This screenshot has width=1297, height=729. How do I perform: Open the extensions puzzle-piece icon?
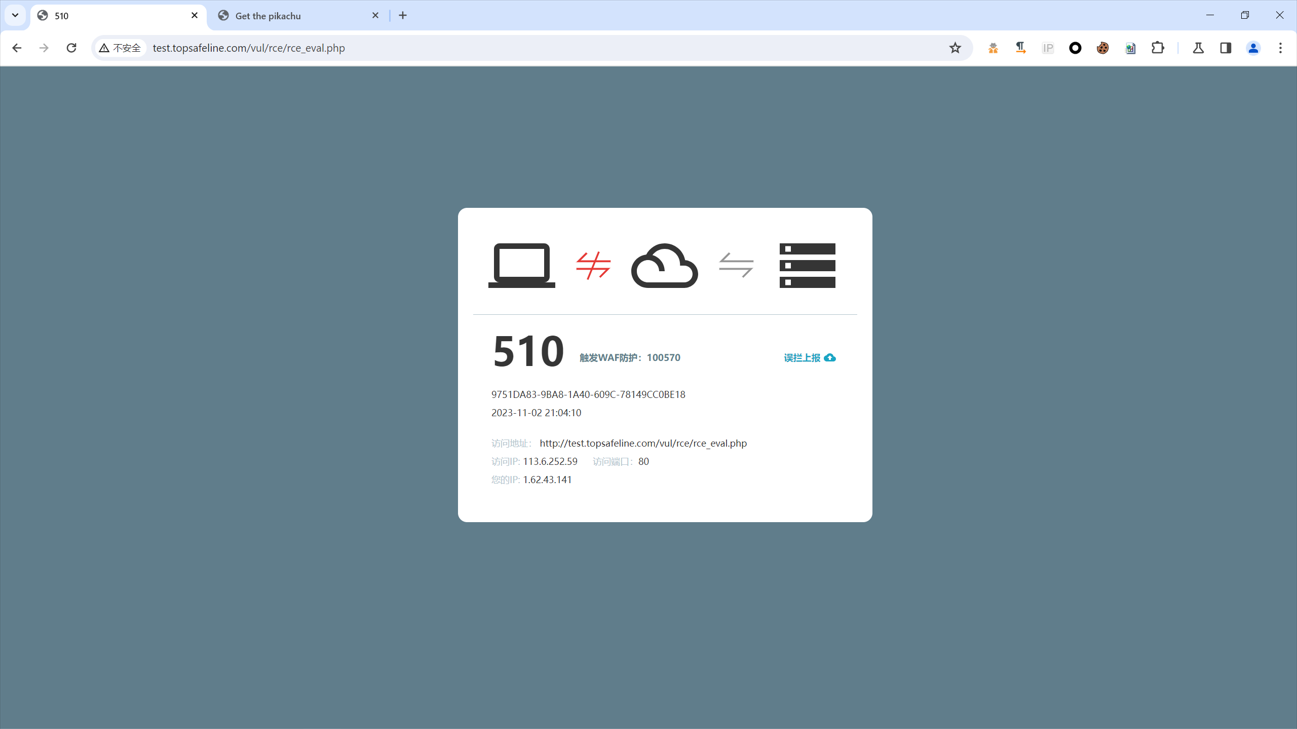click(x=1157, y=47)
